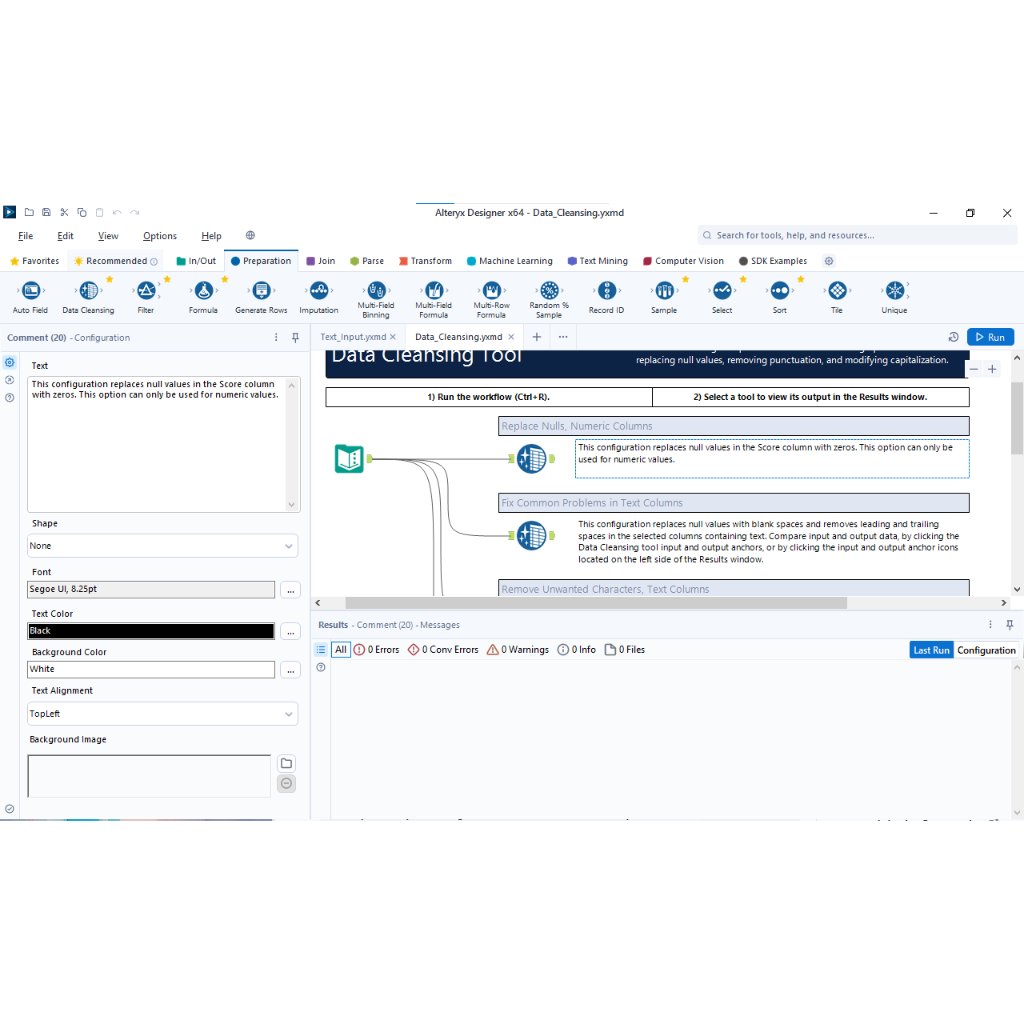Zoom in on the canvas
This screenshot has height=1024, width=1024.
point(992,369)
